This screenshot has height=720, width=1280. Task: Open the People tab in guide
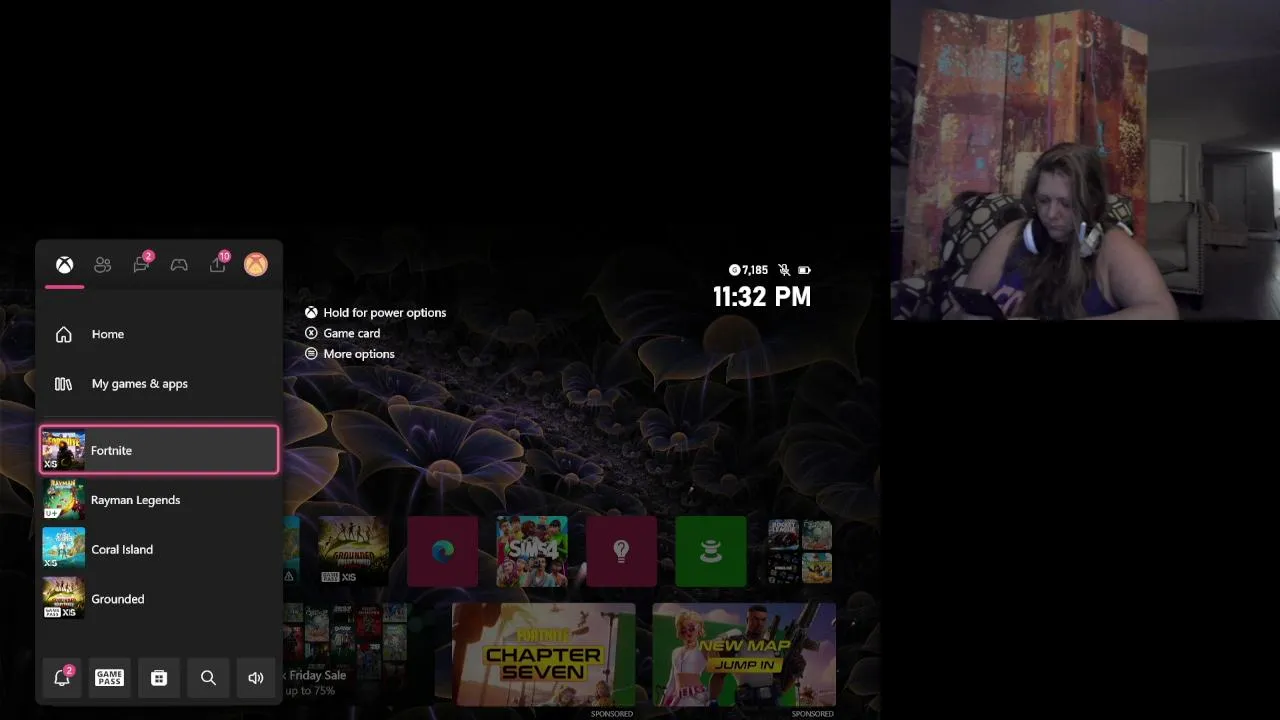[102, 265]
